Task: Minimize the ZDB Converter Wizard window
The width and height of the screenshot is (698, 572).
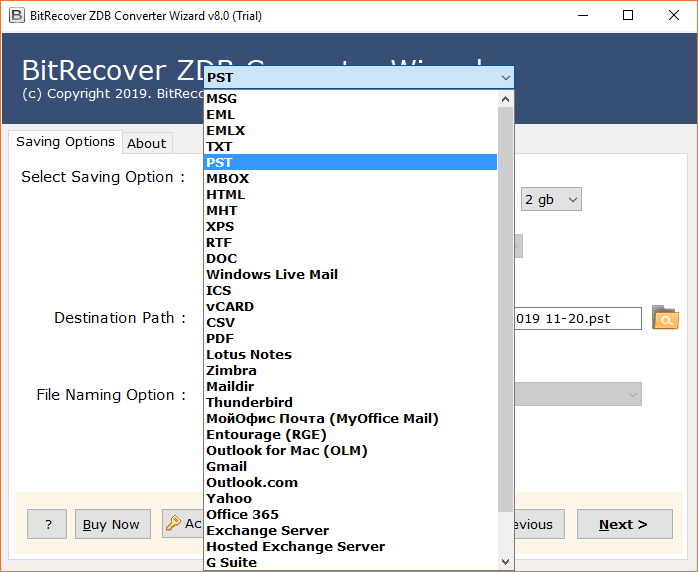Action: point(583,16)
